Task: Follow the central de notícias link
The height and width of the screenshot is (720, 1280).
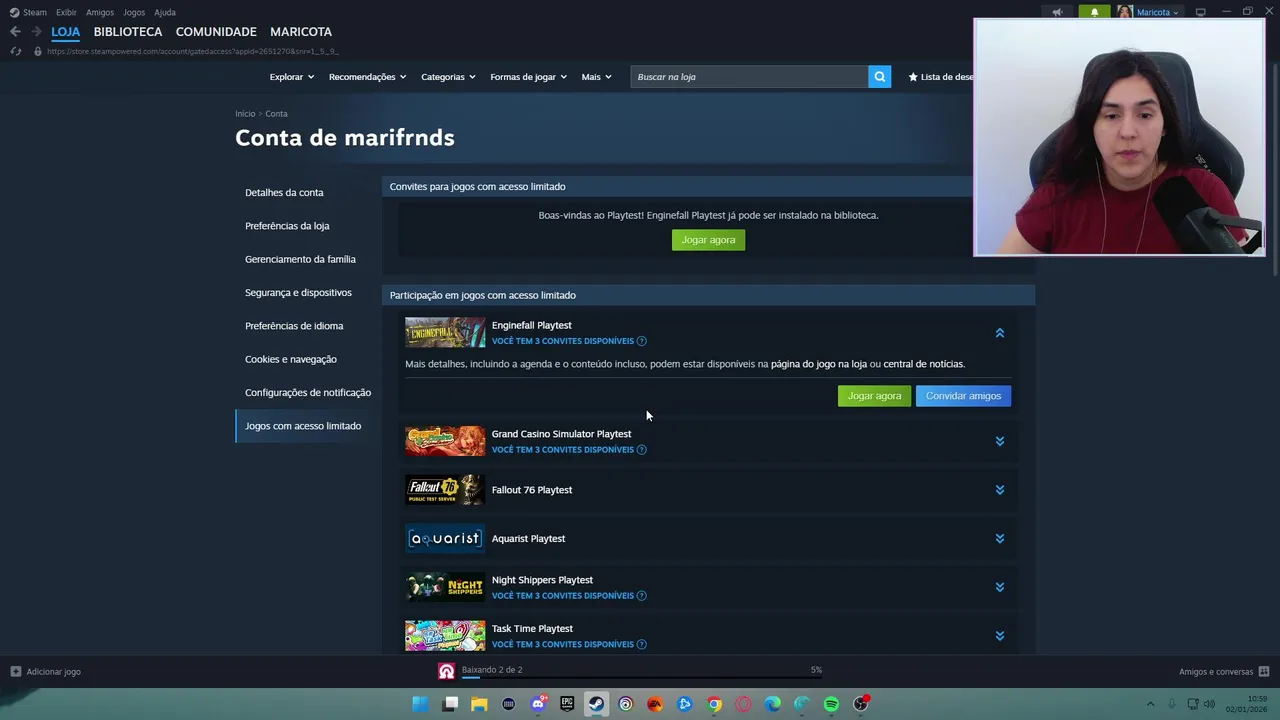Action: (923, 364)
